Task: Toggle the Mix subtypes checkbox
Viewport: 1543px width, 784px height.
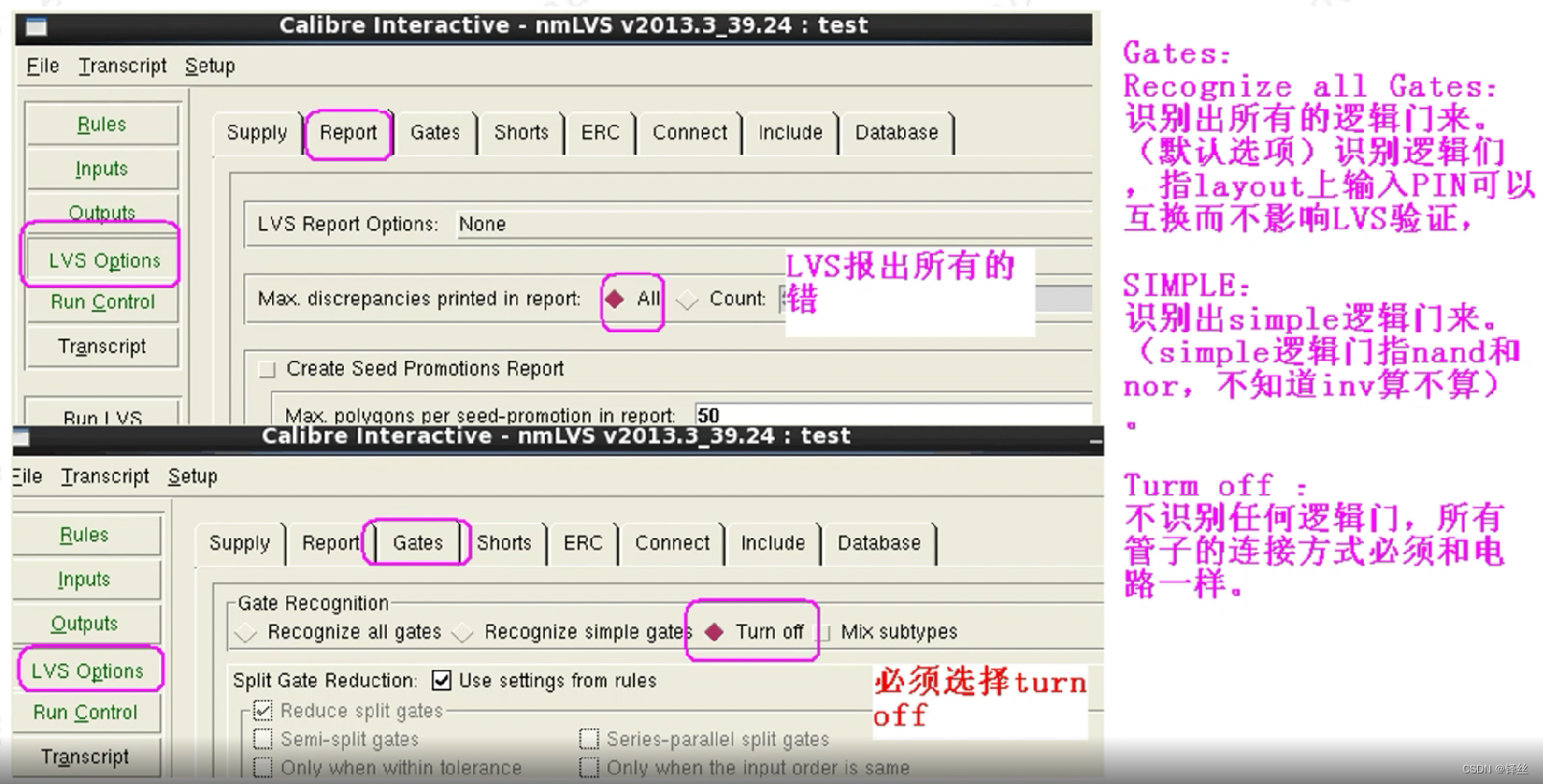Action: pos(823,633)
